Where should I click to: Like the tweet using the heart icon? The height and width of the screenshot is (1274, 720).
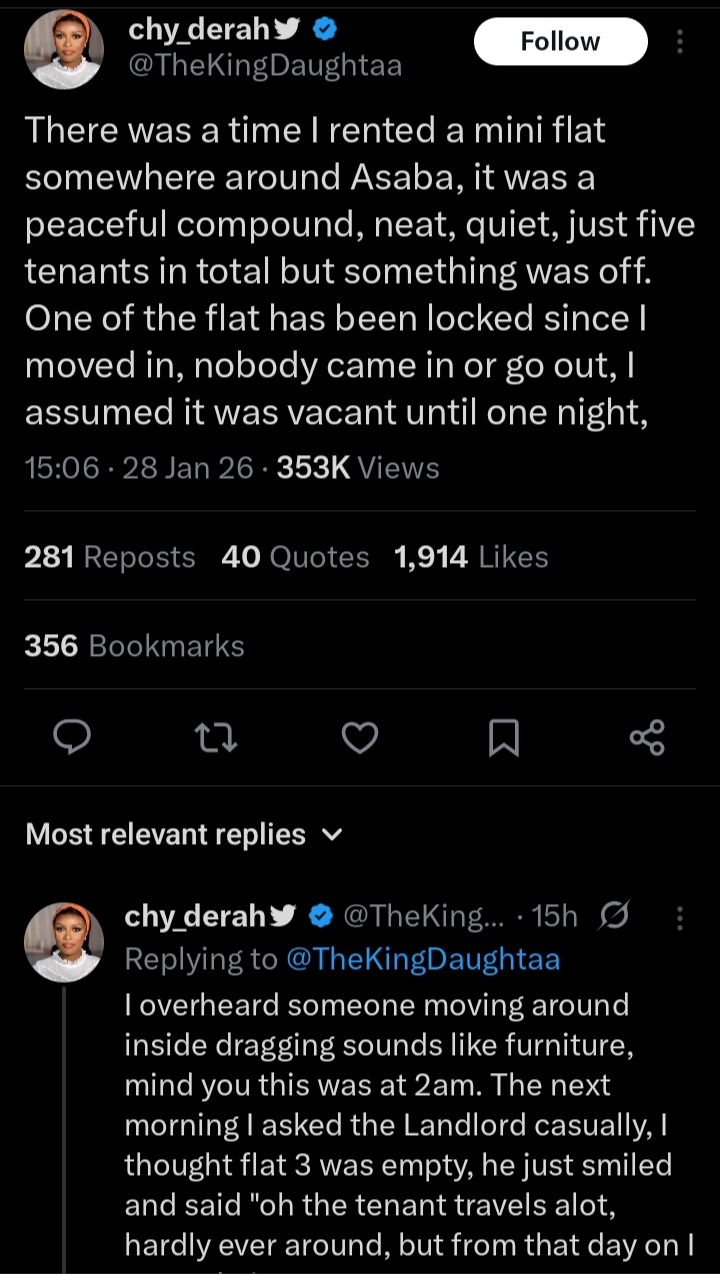(x=360, y=738)
